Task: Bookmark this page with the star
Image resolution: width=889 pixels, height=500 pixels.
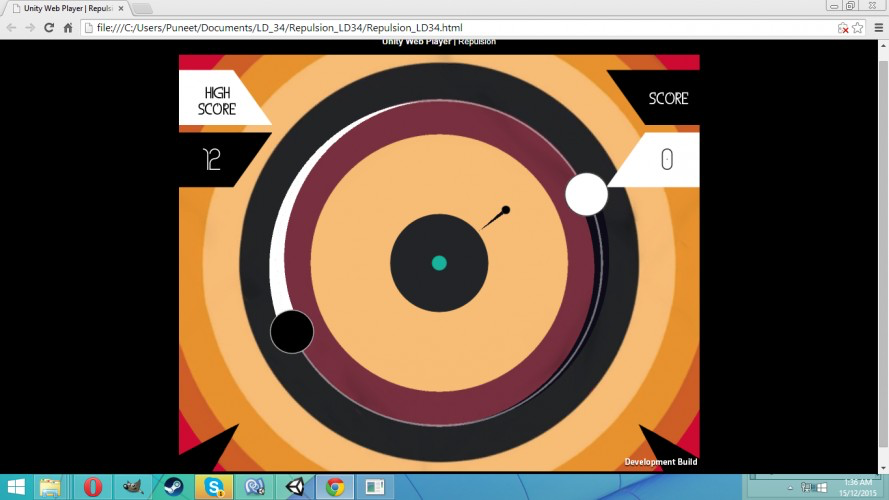Action: (858, 28)
